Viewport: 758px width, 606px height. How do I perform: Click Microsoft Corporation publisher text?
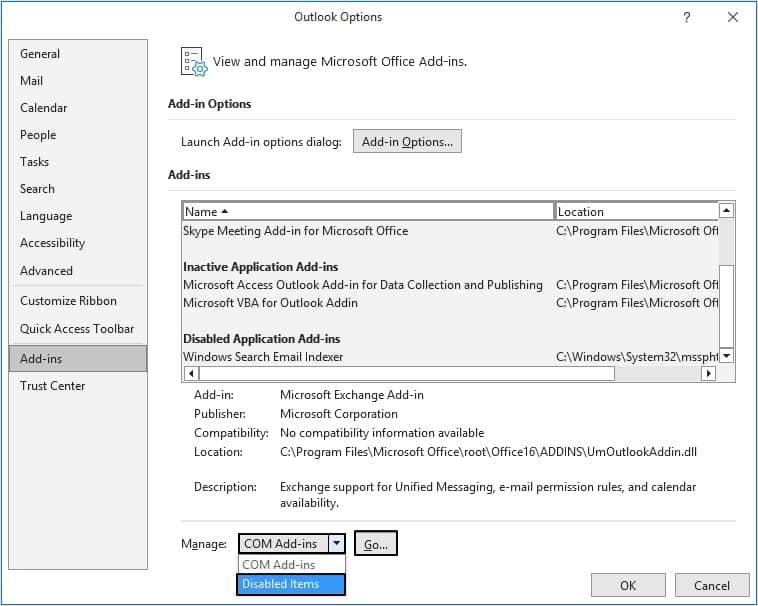339,414
